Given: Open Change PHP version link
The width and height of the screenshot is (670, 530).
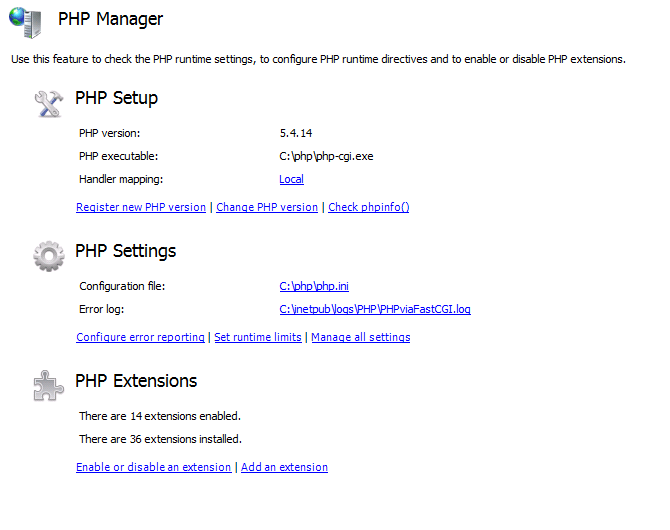Looking at the screenshot, I should point(267,207).
